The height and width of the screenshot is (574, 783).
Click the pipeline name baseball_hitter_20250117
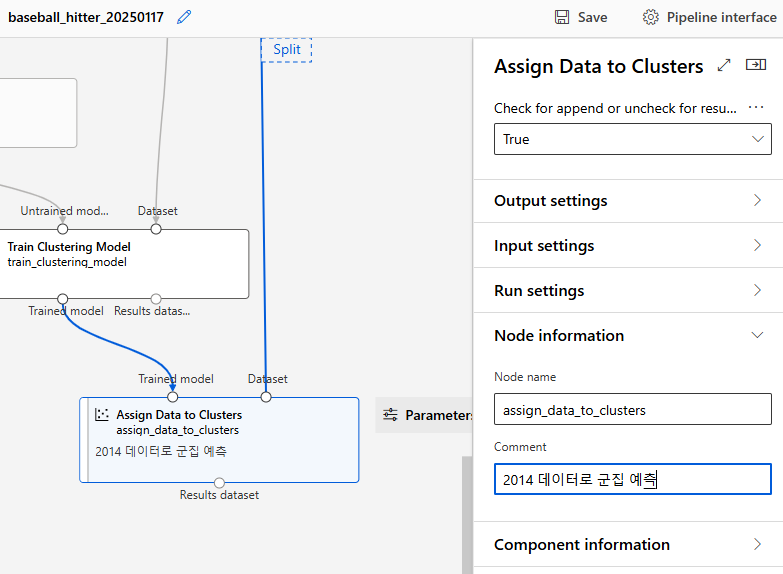(x=86, y=17)
